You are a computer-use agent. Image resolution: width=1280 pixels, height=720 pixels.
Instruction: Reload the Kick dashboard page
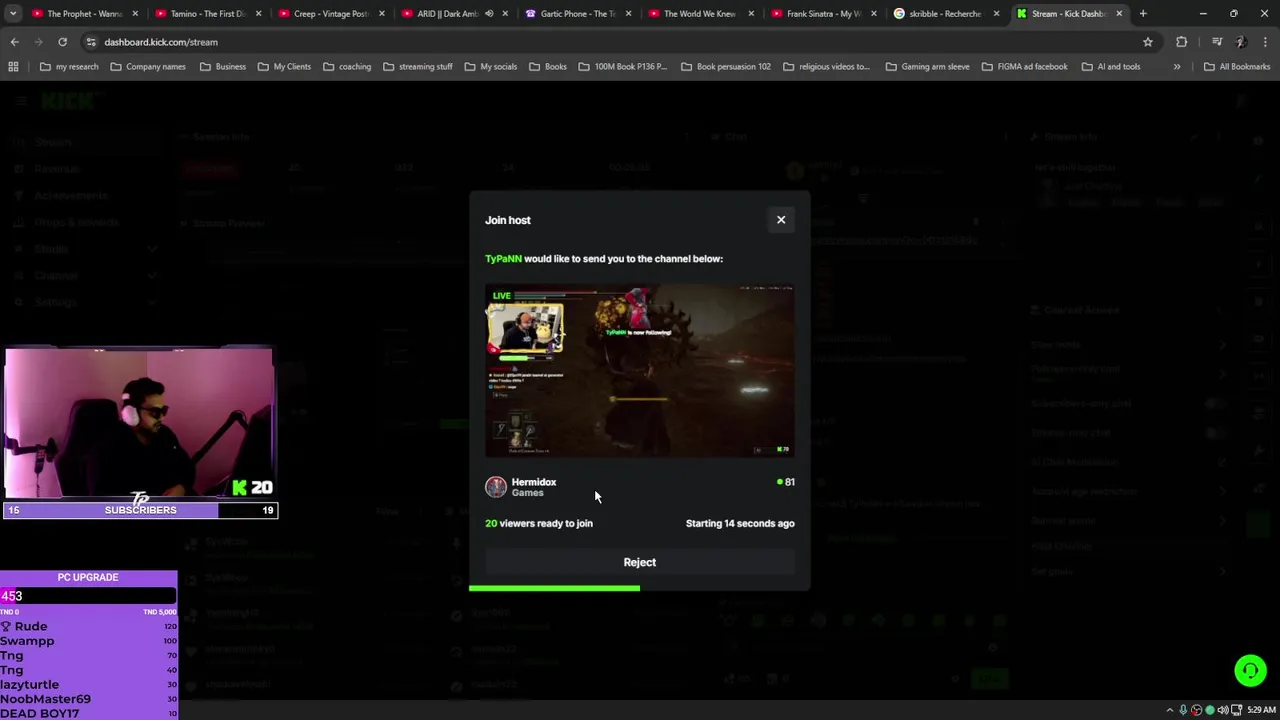point(62,42)
